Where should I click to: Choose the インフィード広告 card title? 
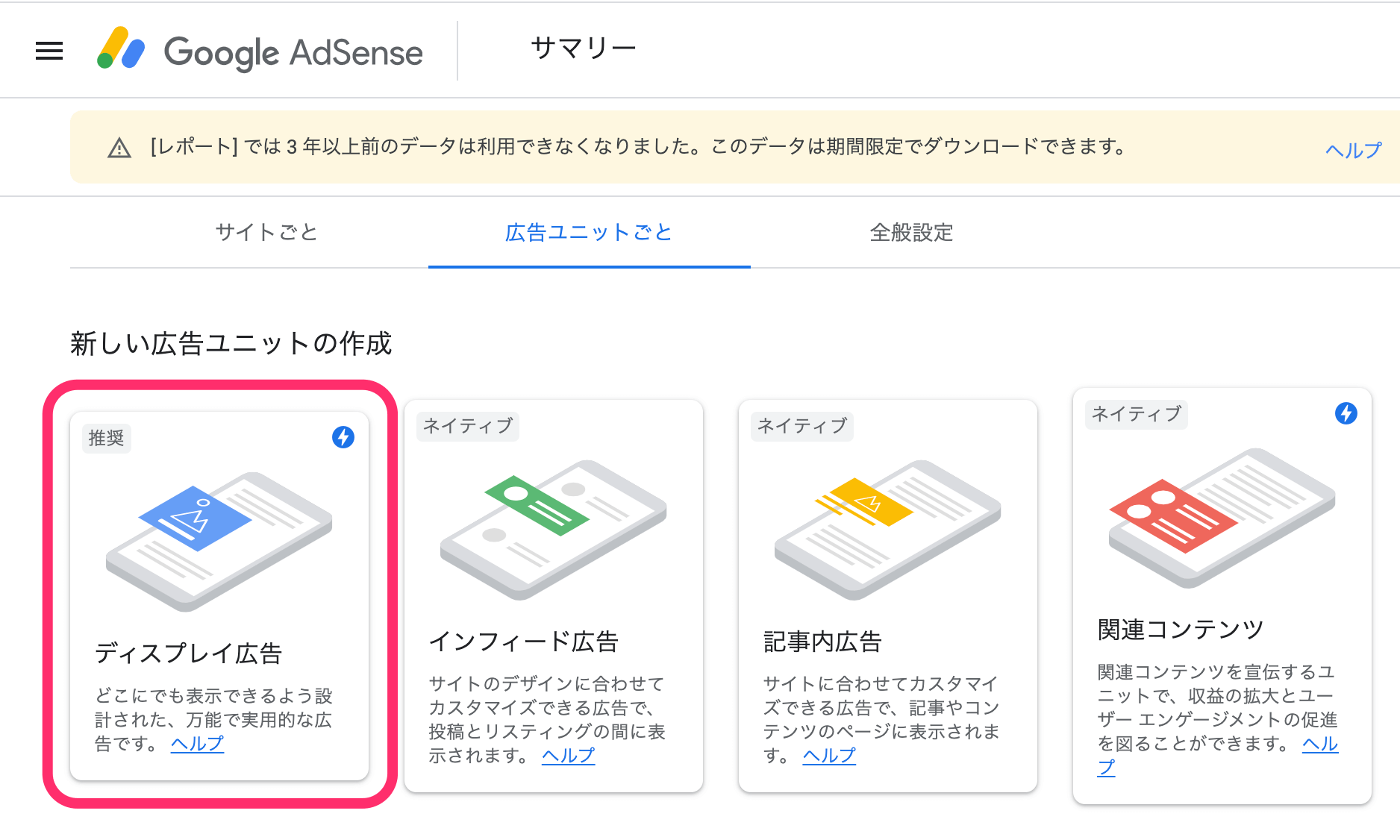(524, 642)
